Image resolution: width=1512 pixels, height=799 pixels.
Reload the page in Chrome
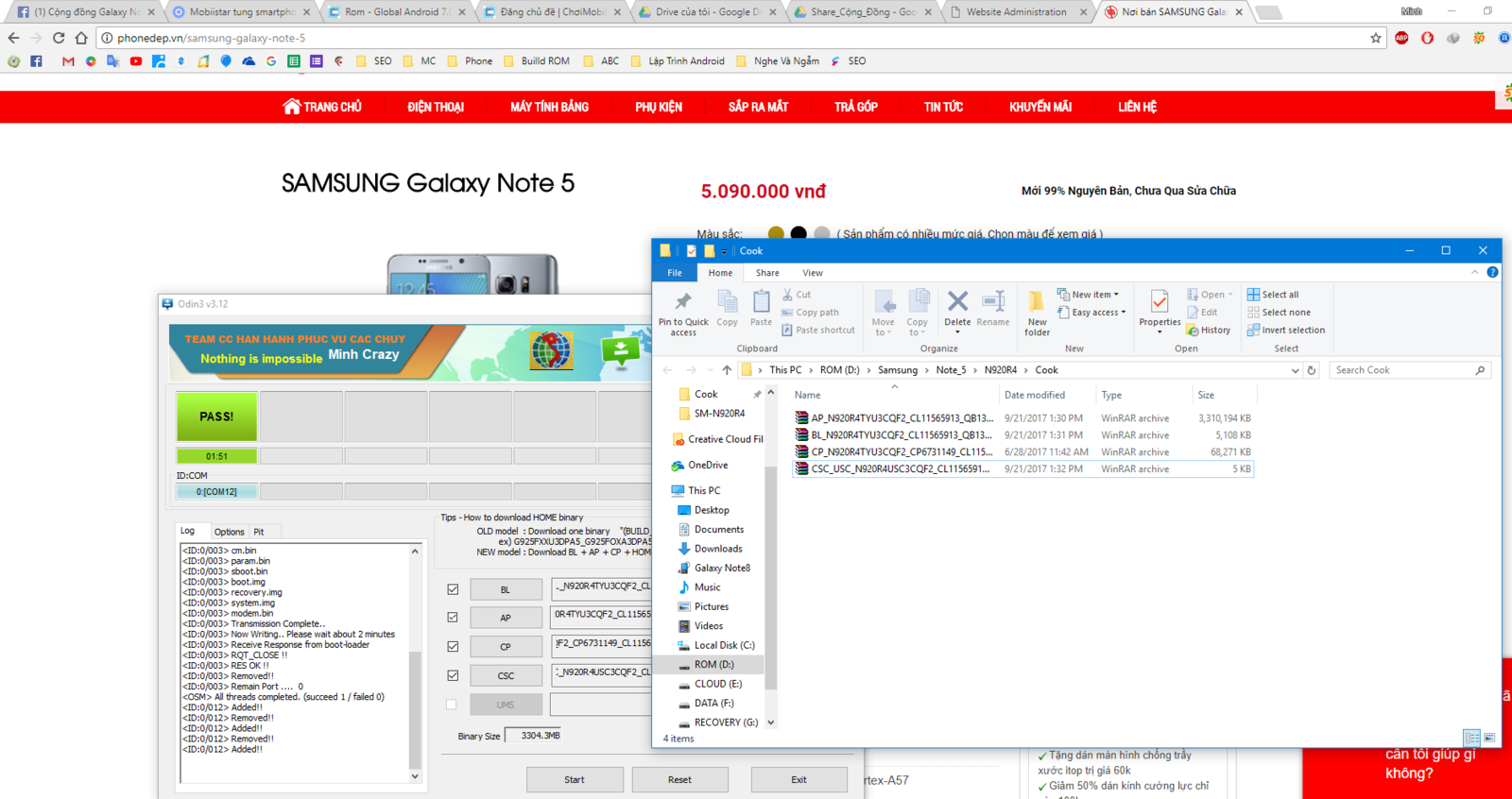[x=59, y=38]
